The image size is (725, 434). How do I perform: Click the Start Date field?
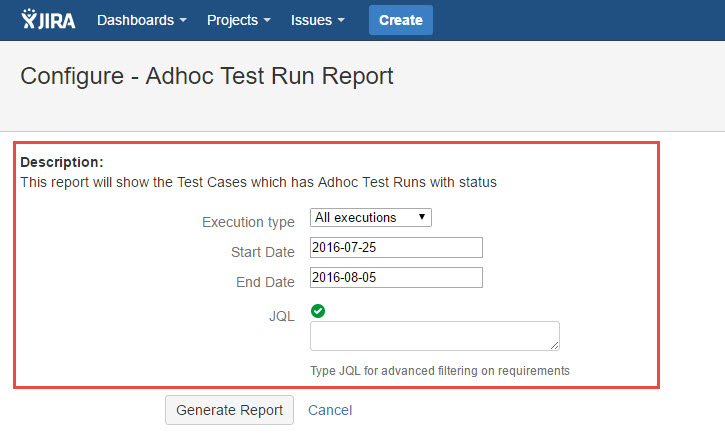pos(396,248)
